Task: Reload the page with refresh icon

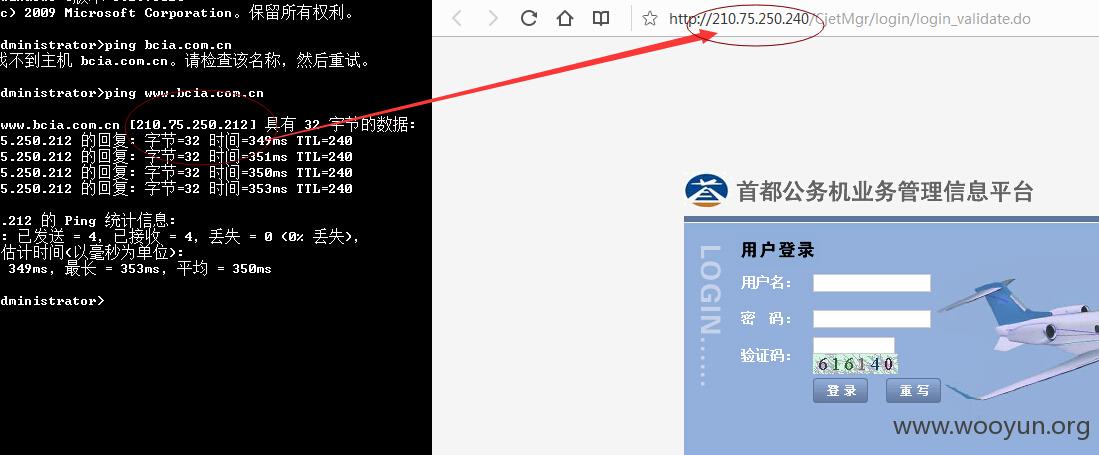Action: click(528, 18)
